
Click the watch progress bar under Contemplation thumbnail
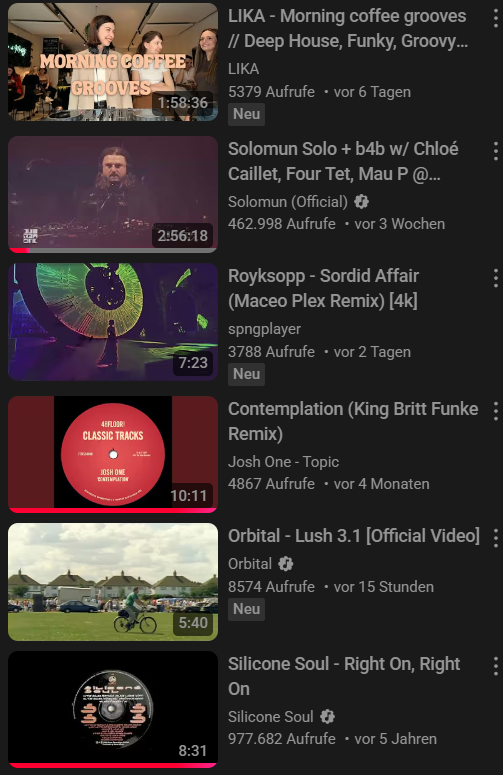click(x=113, y=510)
